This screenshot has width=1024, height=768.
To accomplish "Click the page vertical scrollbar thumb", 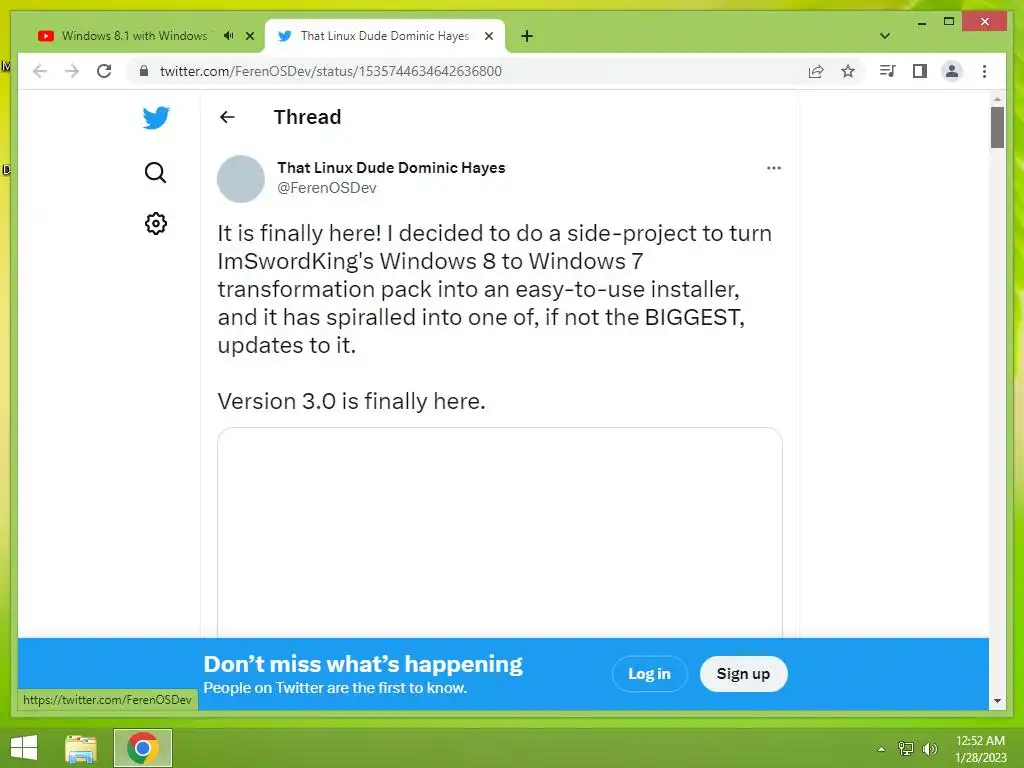I will coord(997,127).
